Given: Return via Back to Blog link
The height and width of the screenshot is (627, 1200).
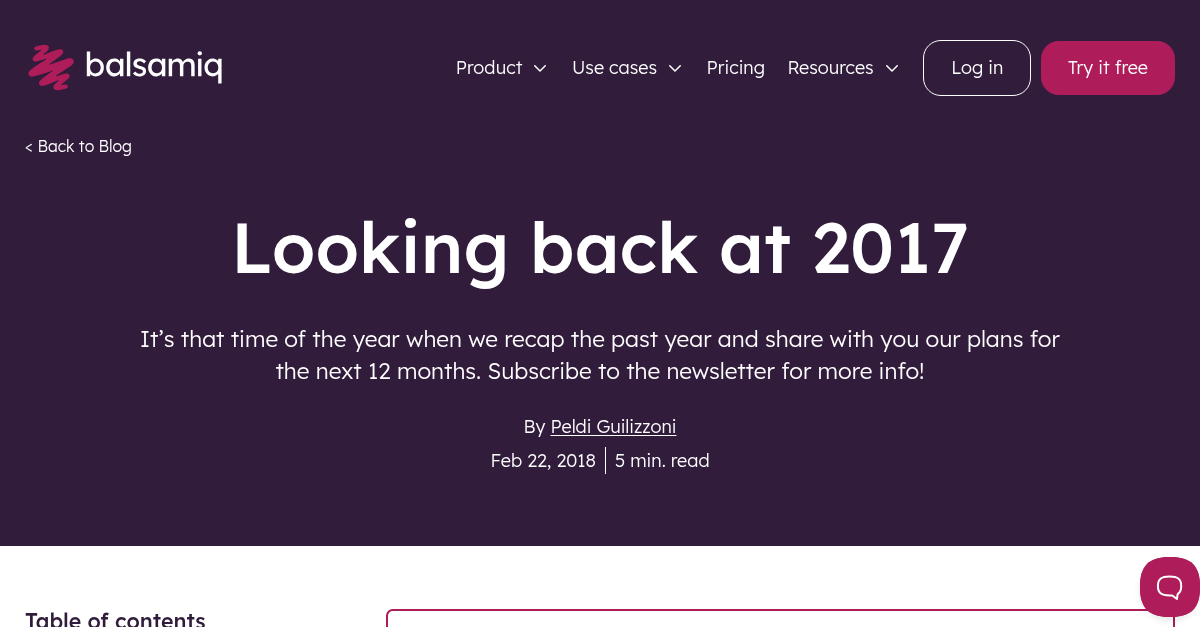Looking at the screenshot, I should point(78,146).
